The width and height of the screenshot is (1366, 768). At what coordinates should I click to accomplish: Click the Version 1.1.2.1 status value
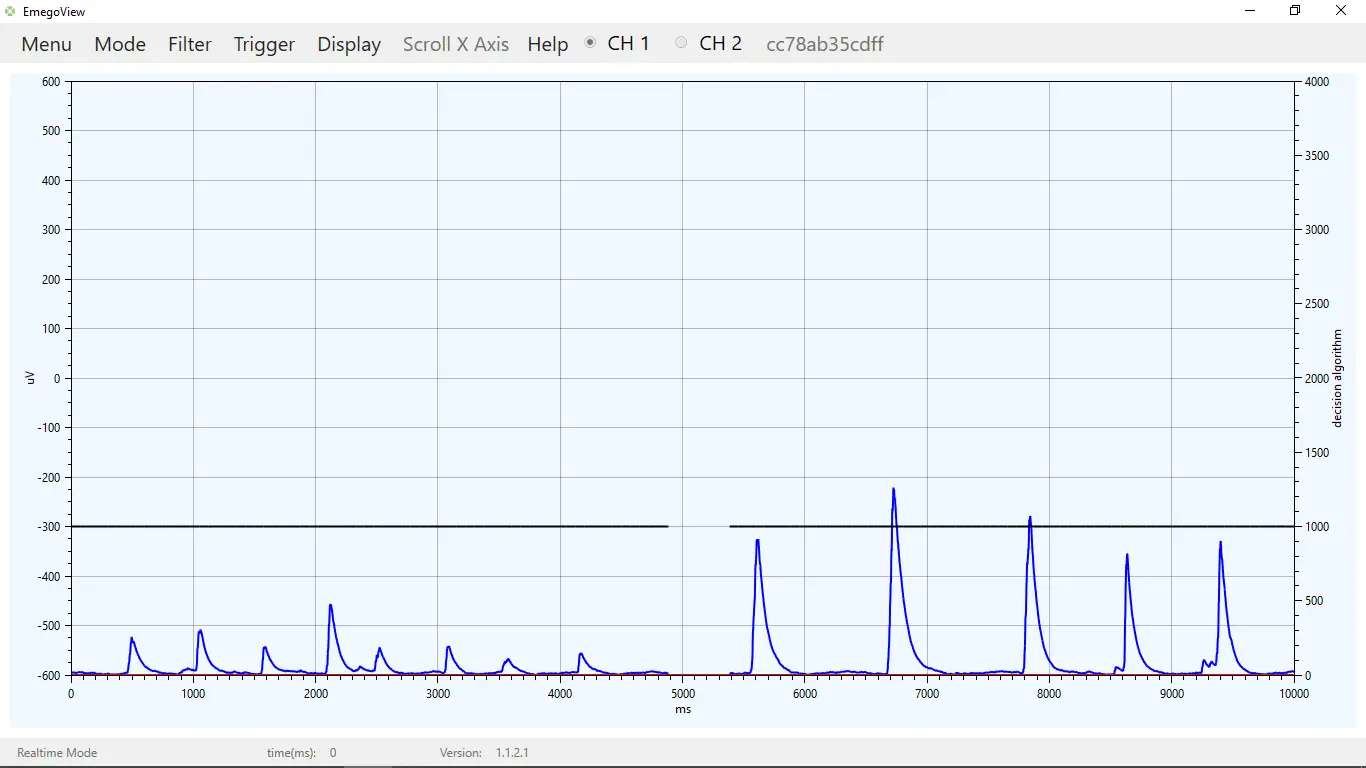click(512, 753)
